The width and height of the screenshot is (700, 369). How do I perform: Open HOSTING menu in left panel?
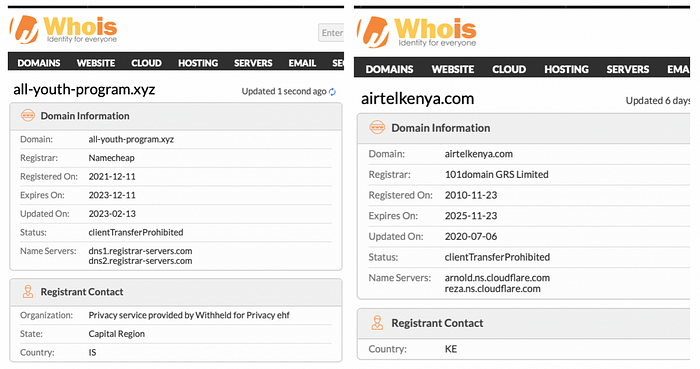click(x=198, y=63)
